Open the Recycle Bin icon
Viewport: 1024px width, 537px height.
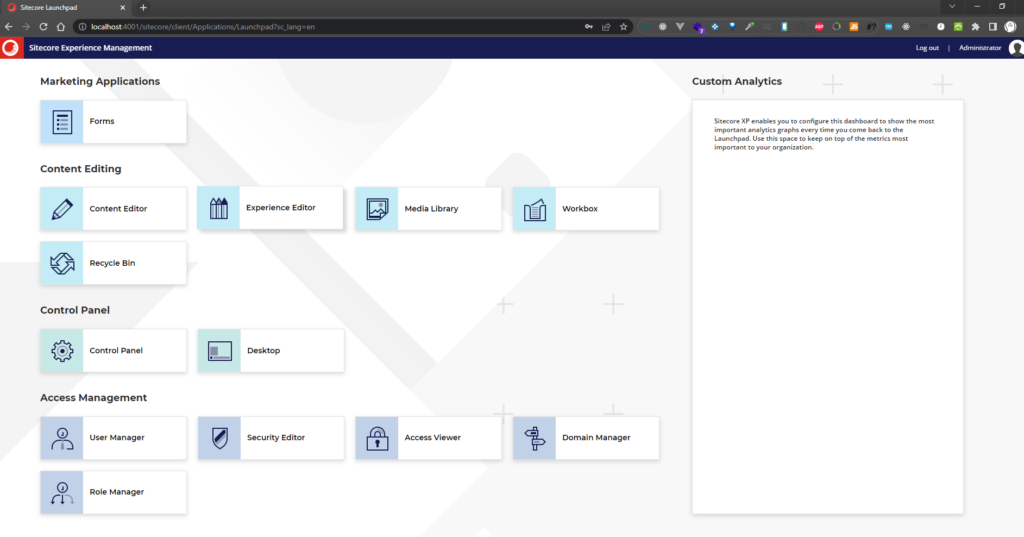click(62, 263)
